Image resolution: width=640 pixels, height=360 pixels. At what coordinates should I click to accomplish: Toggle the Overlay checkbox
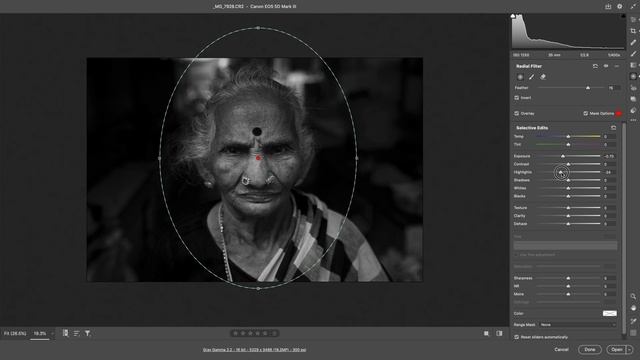517,113
